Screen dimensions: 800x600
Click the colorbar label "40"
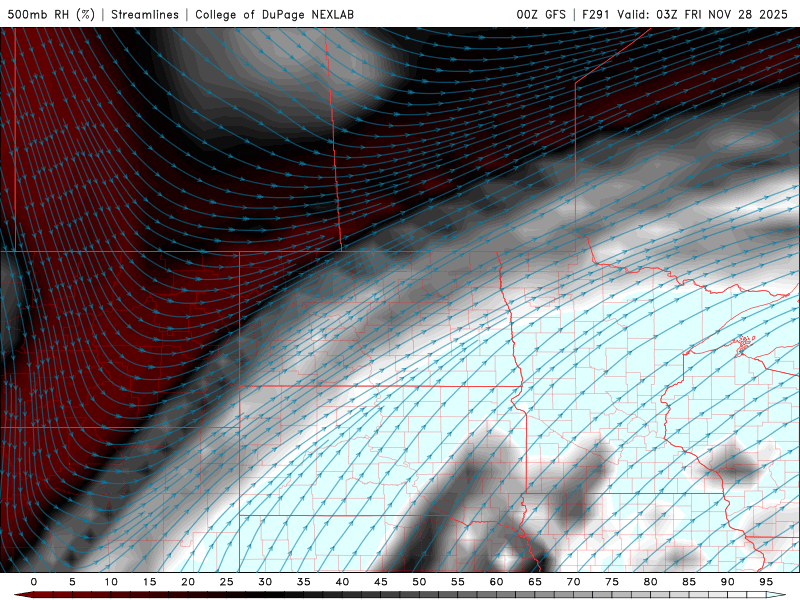pos(342,582)
